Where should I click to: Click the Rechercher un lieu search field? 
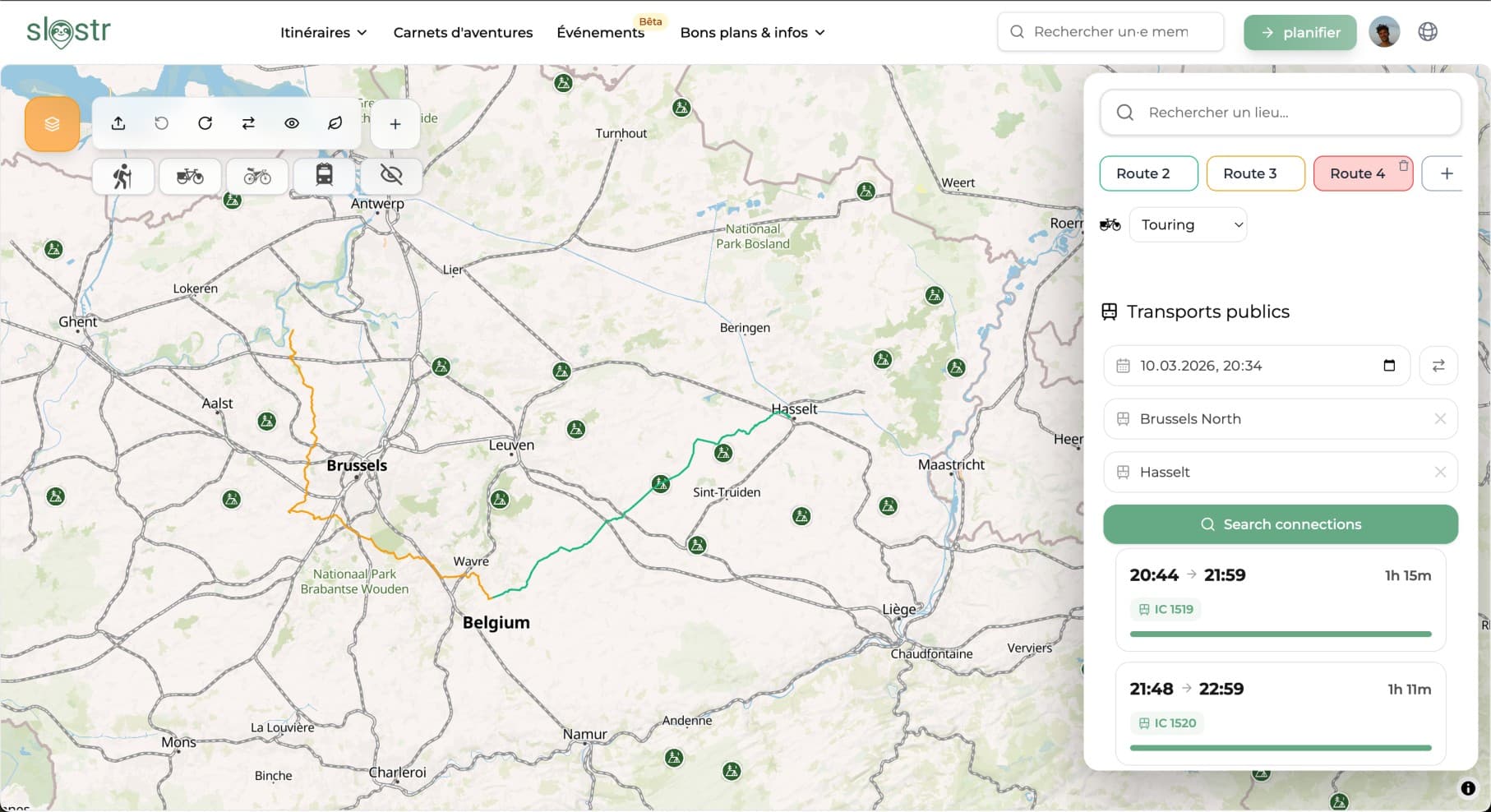click(1280, 112)
